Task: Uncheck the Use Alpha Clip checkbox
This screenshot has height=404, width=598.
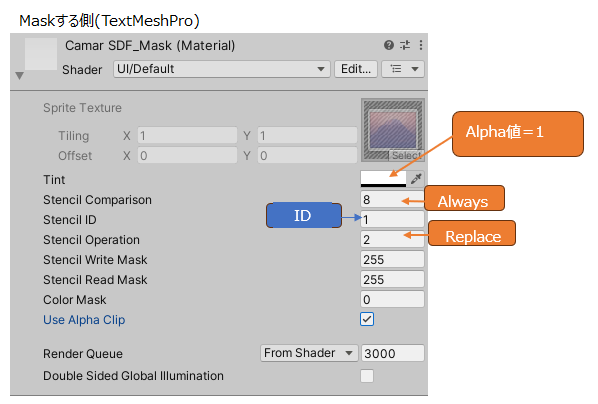Action: (367, 319)
